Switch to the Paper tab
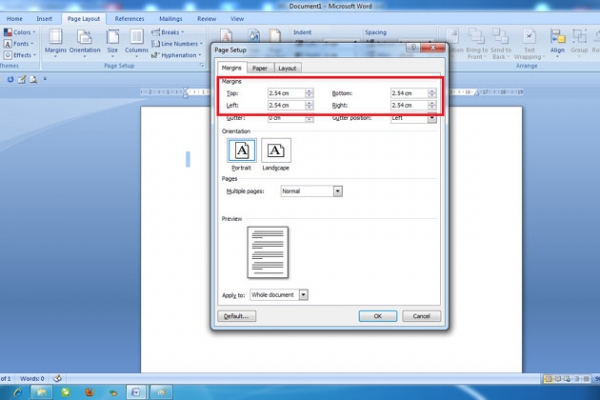 [259, 68]
